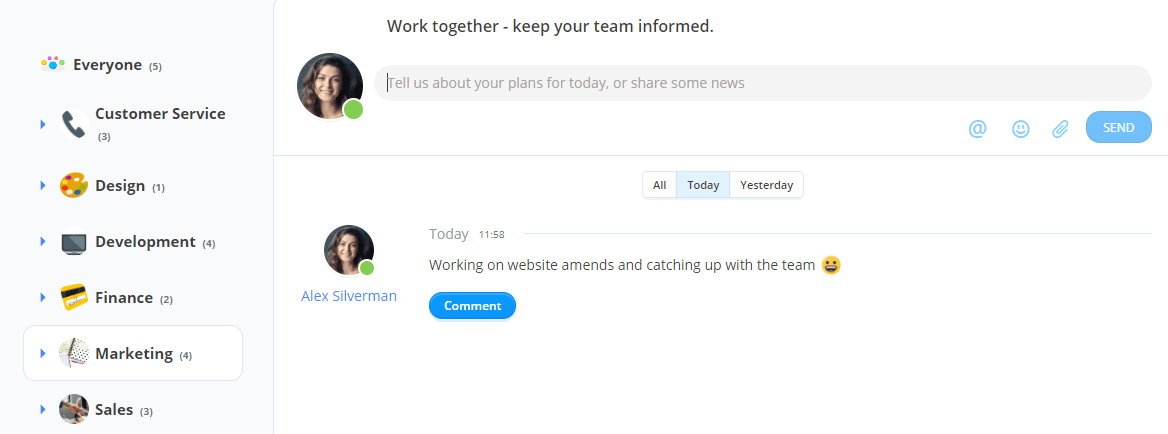Screen dimensions: 1168x434
Task: Click the Finance credit card icon
Action: (74, 298)
